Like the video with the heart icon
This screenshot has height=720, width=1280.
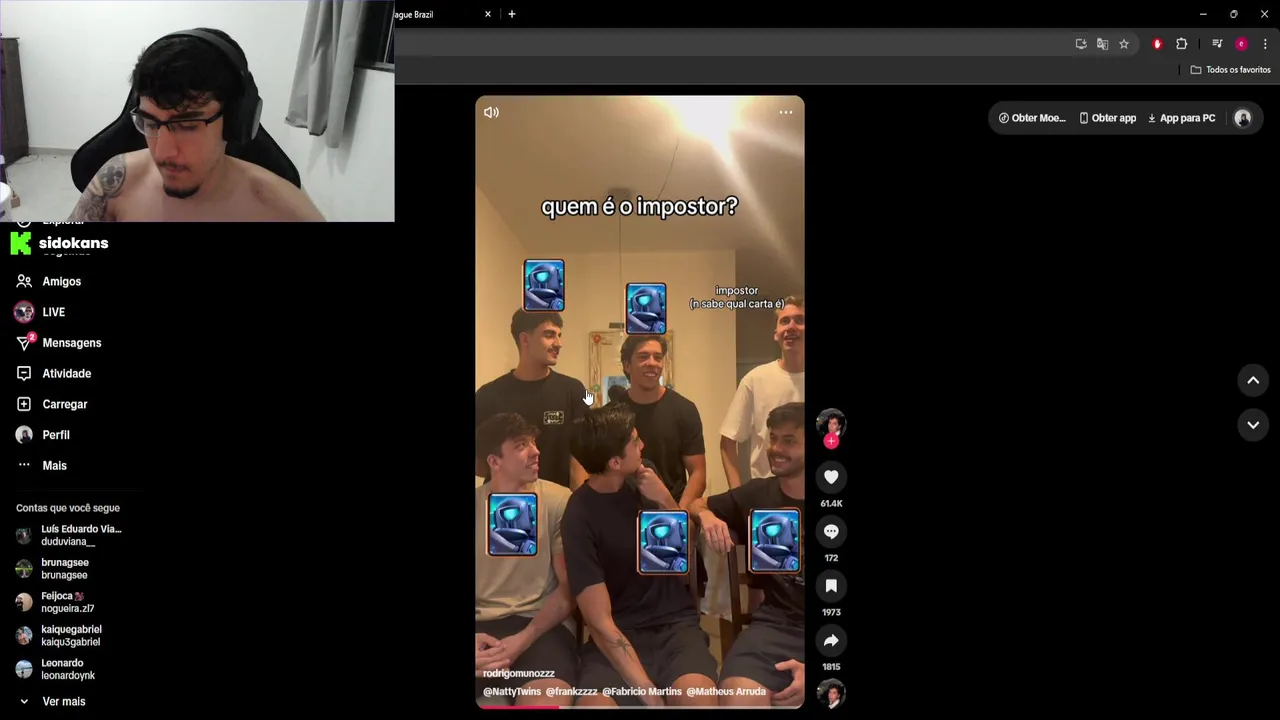point(831,477)
